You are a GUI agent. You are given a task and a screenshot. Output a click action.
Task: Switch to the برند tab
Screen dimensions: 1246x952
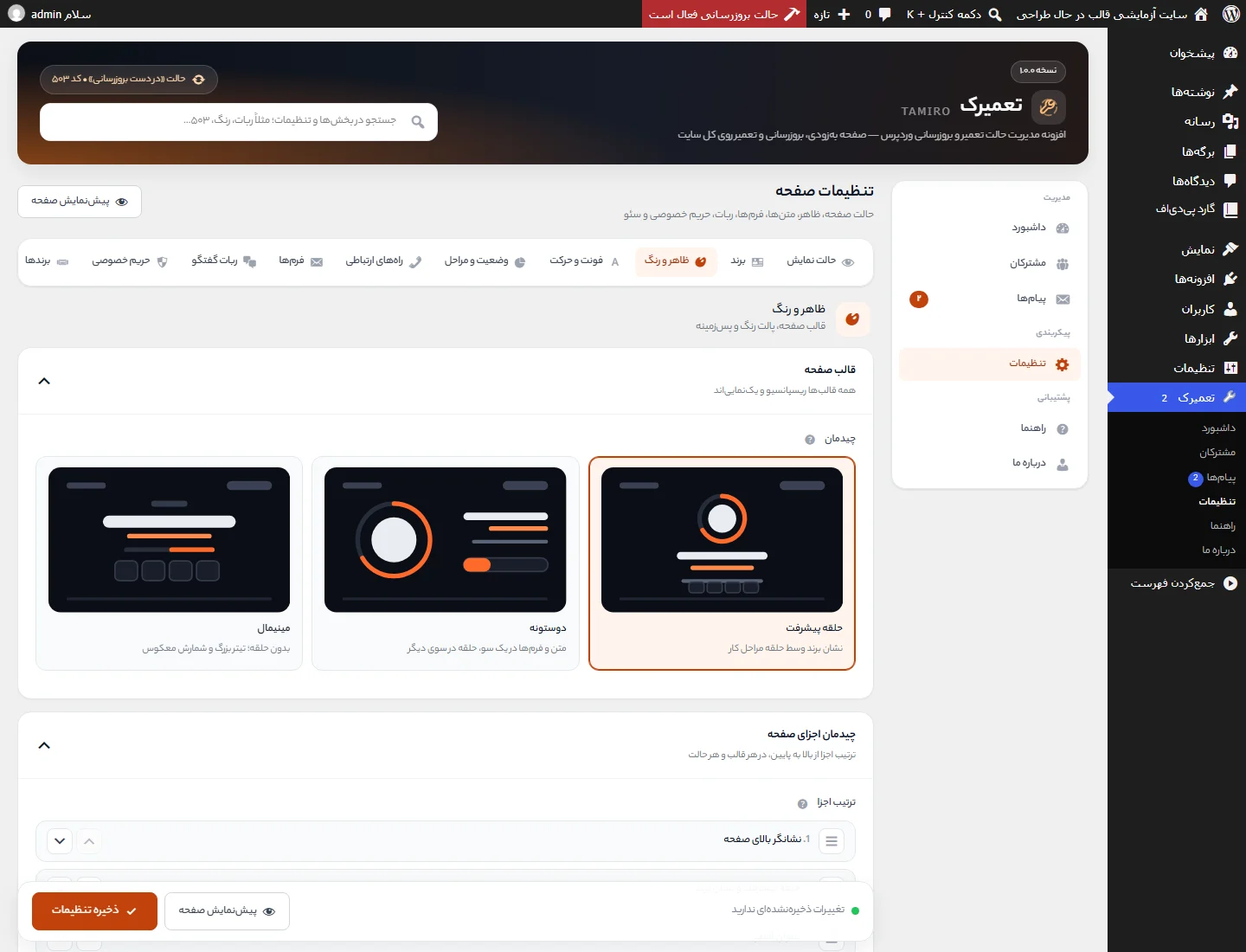click(x=747, y=261)
